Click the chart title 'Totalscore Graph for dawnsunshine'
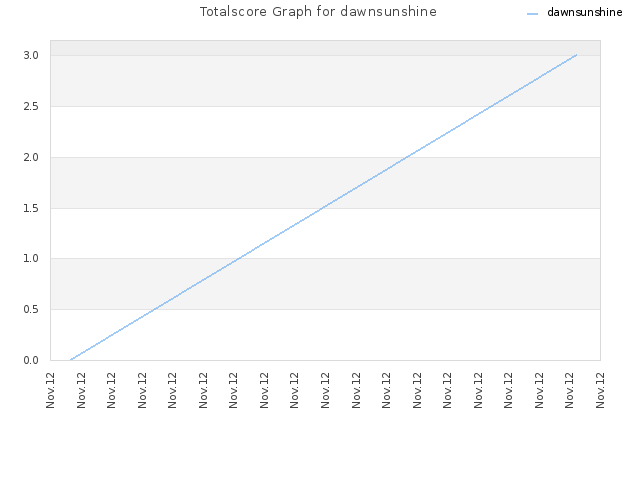 (x=318, y=11)
